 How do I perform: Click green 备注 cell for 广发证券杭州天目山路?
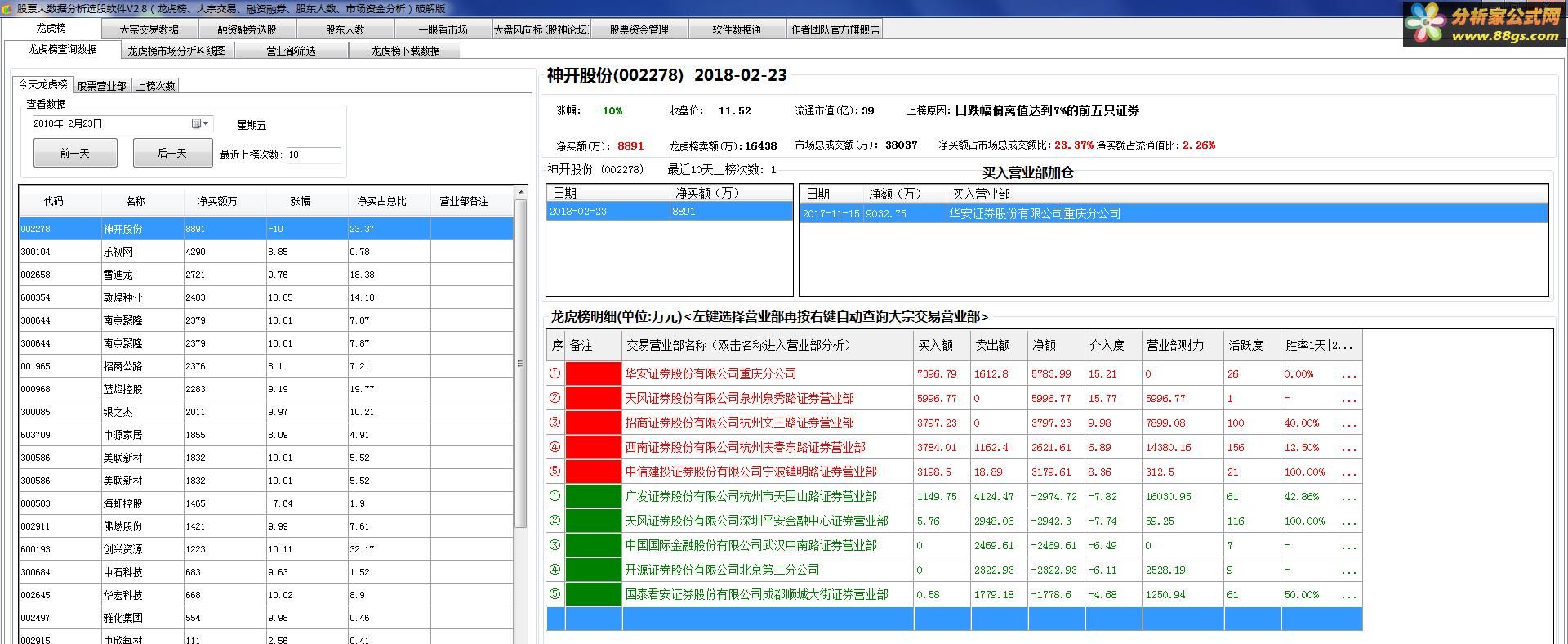[x=594, y=496]
